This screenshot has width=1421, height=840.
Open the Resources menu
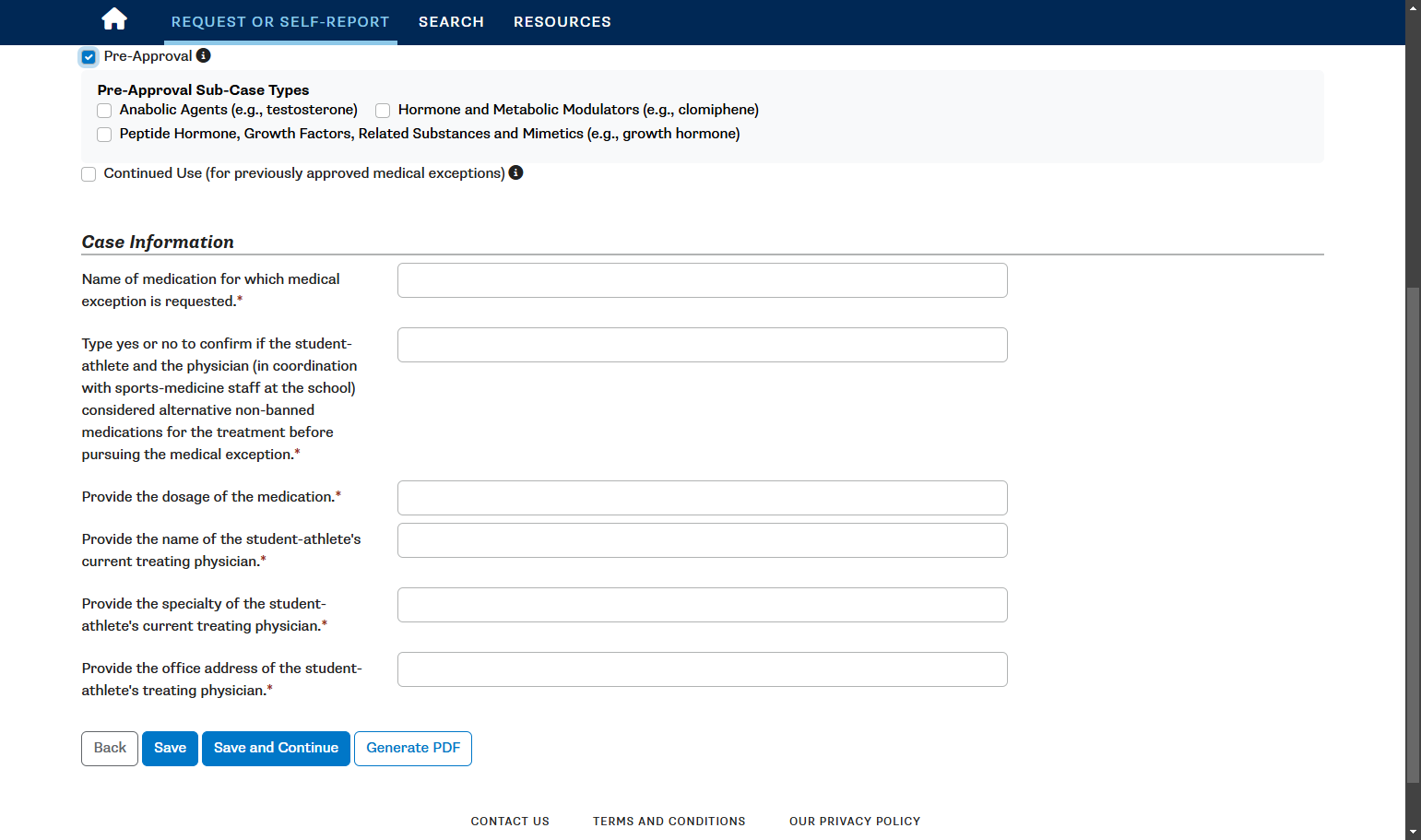click(562, 22)
